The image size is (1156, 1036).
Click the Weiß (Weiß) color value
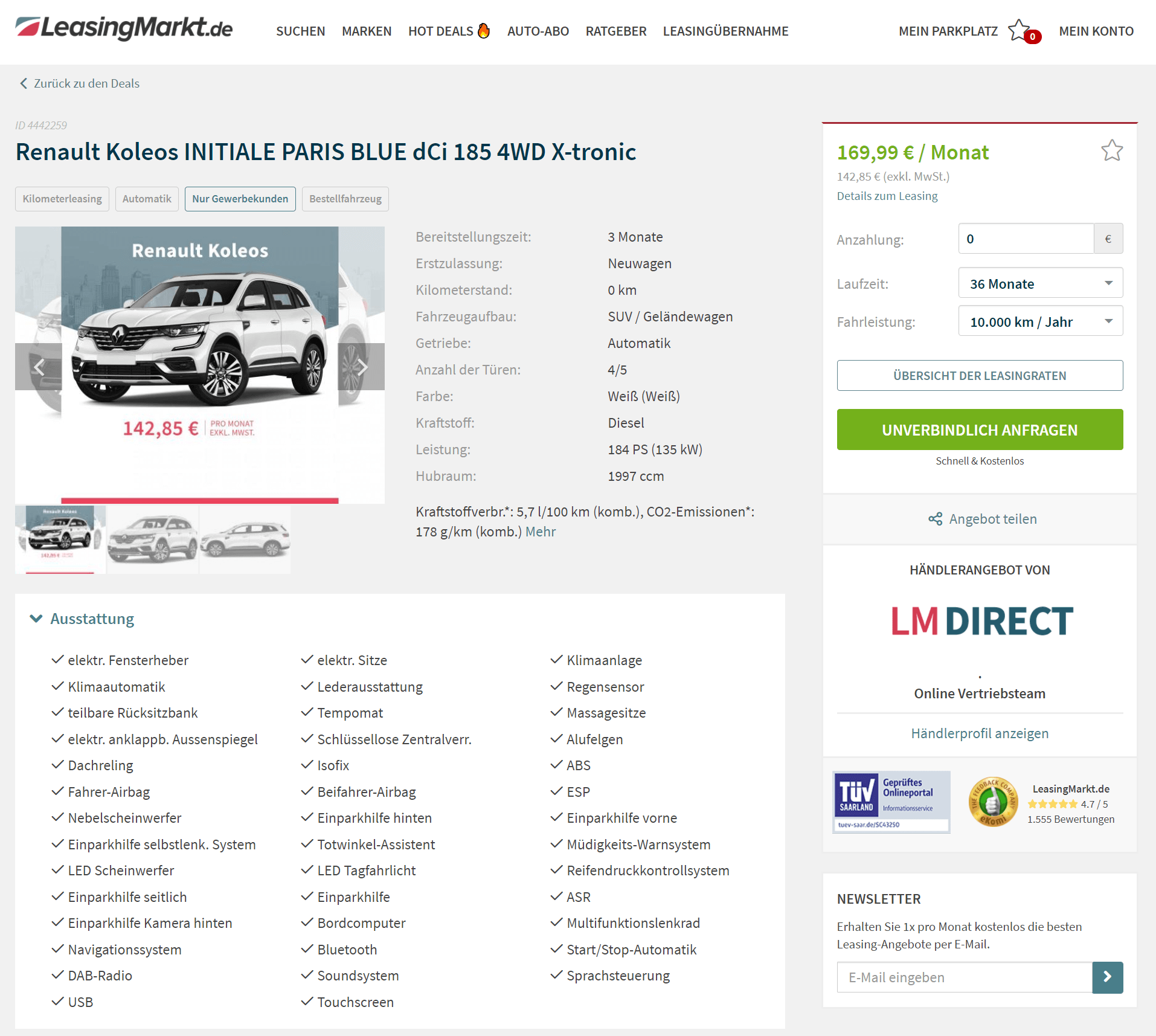(644, 396)
